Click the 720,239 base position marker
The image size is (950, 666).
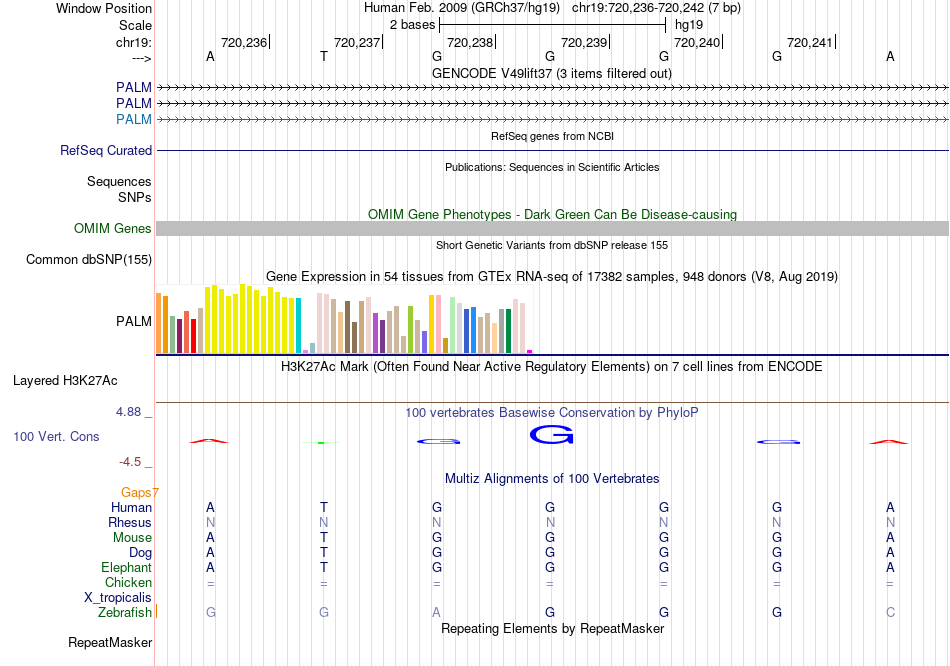pos(584,42)
